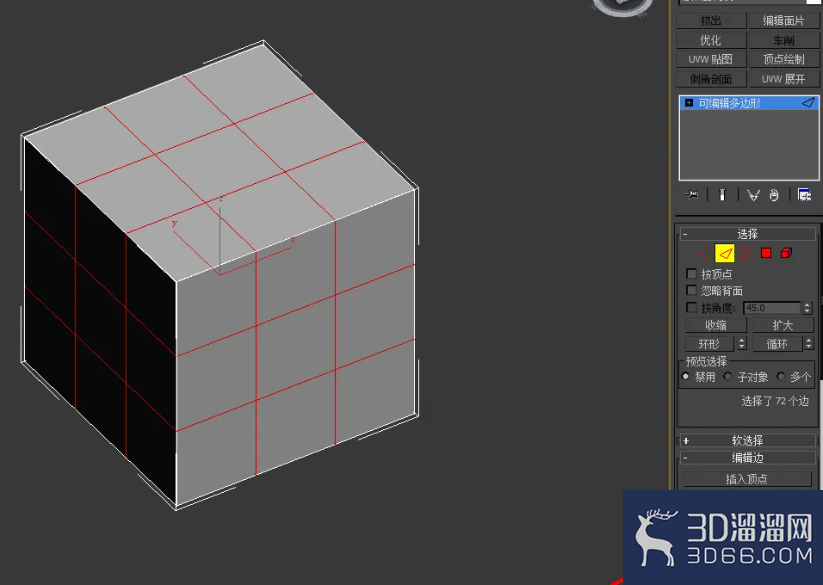Click the 倒角剖面 modifier button
823x585 pixels.
pos(711,79)
